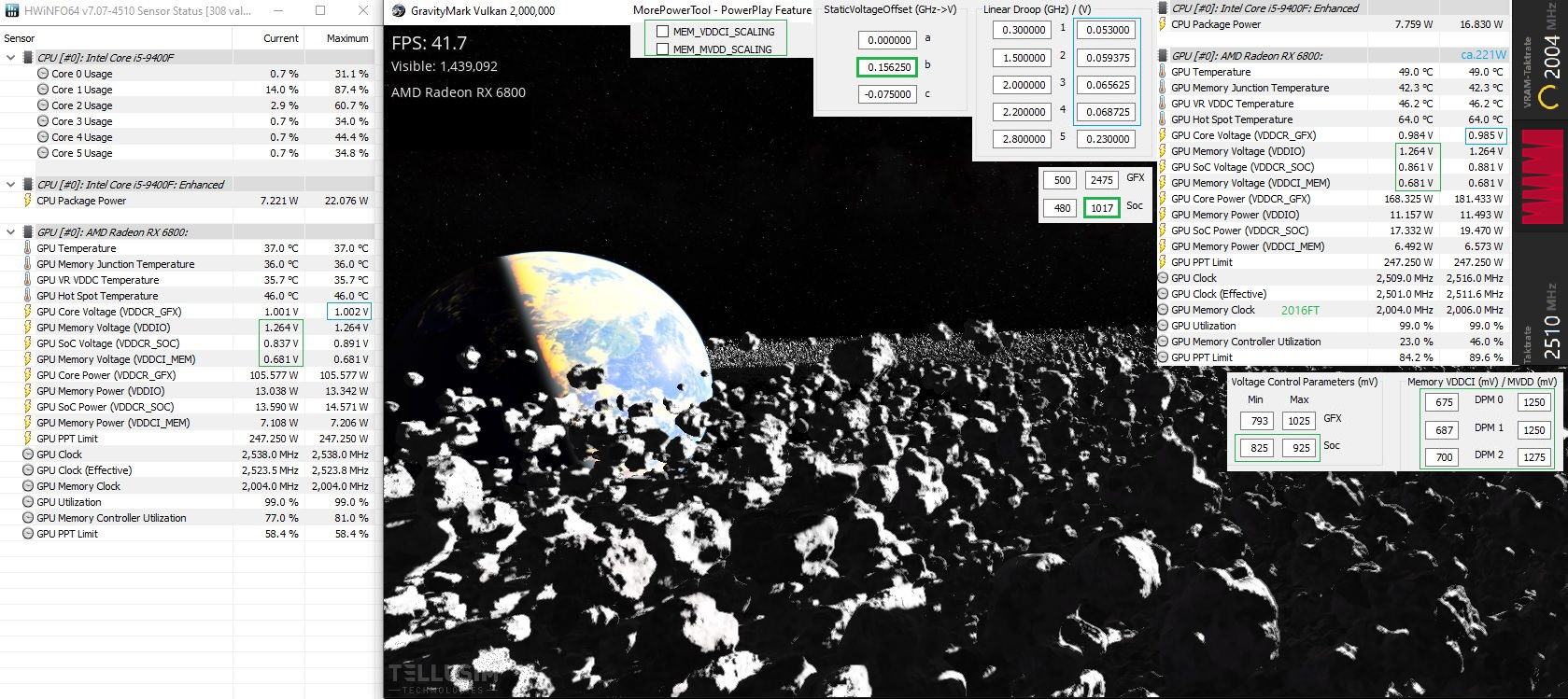Click the GFX maximum frequency field 2475
This screenshot has height=699, width=1568.
pos(1102,181)
